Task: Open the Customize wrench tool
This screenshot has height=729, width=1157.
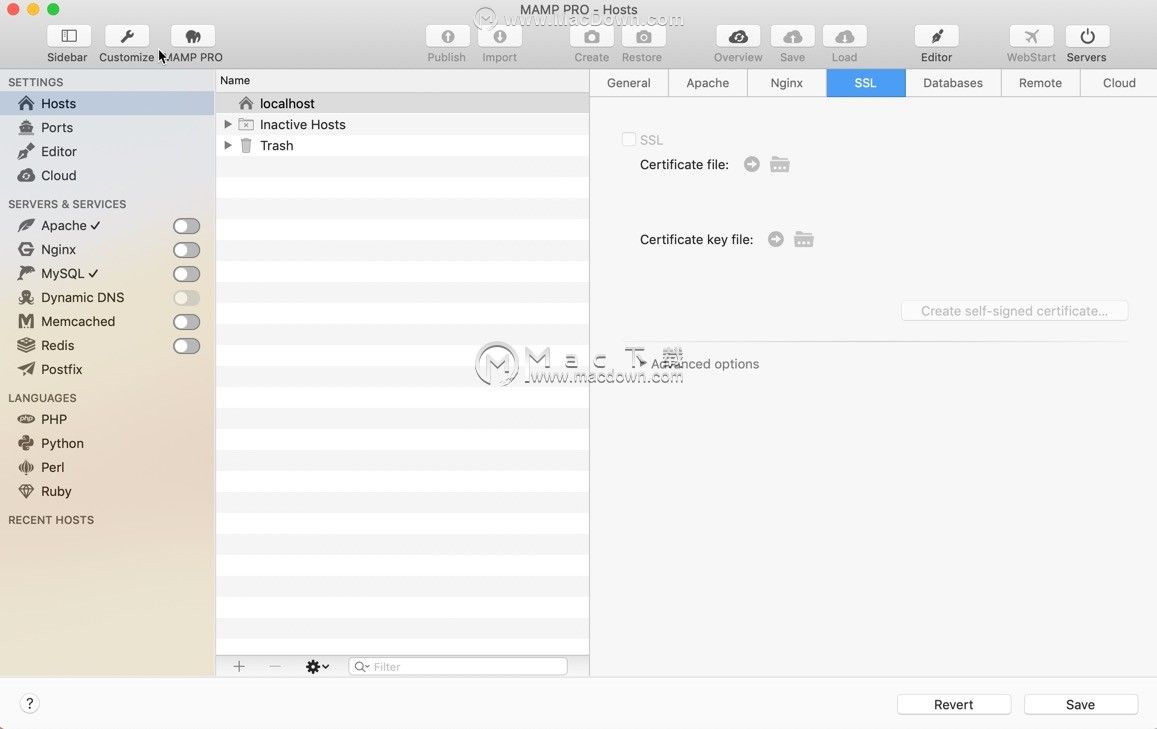Action: (x=127, y=36)
